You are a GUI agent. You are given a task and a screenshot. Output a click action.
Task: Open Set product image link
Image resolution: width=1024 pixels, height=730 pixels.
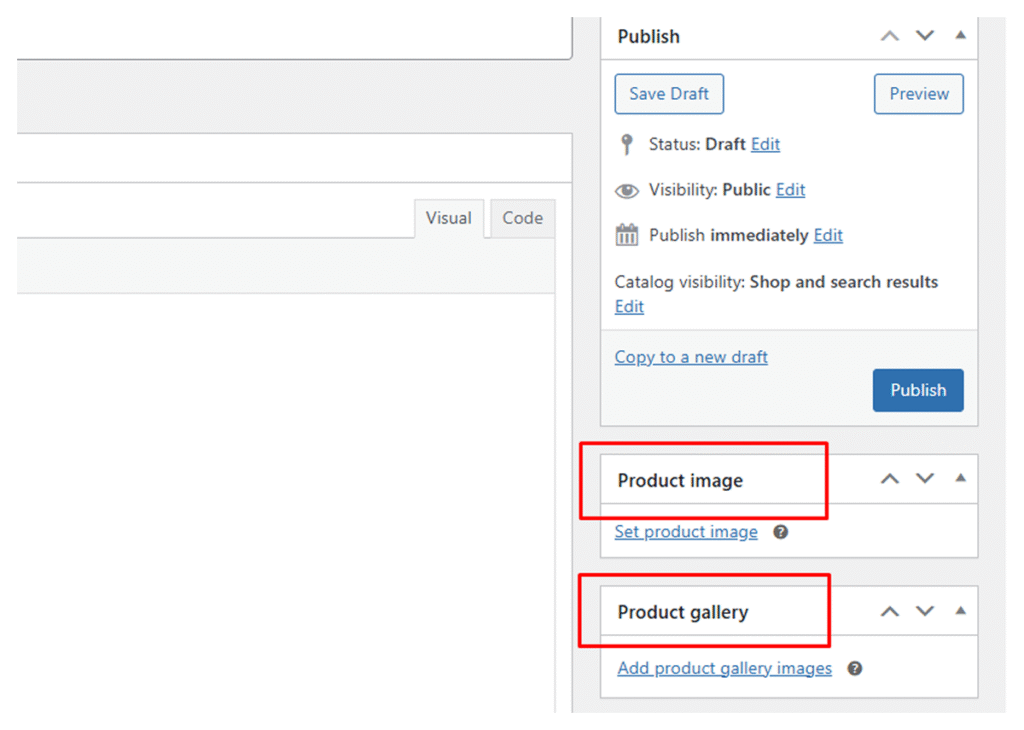pos(686,532)
